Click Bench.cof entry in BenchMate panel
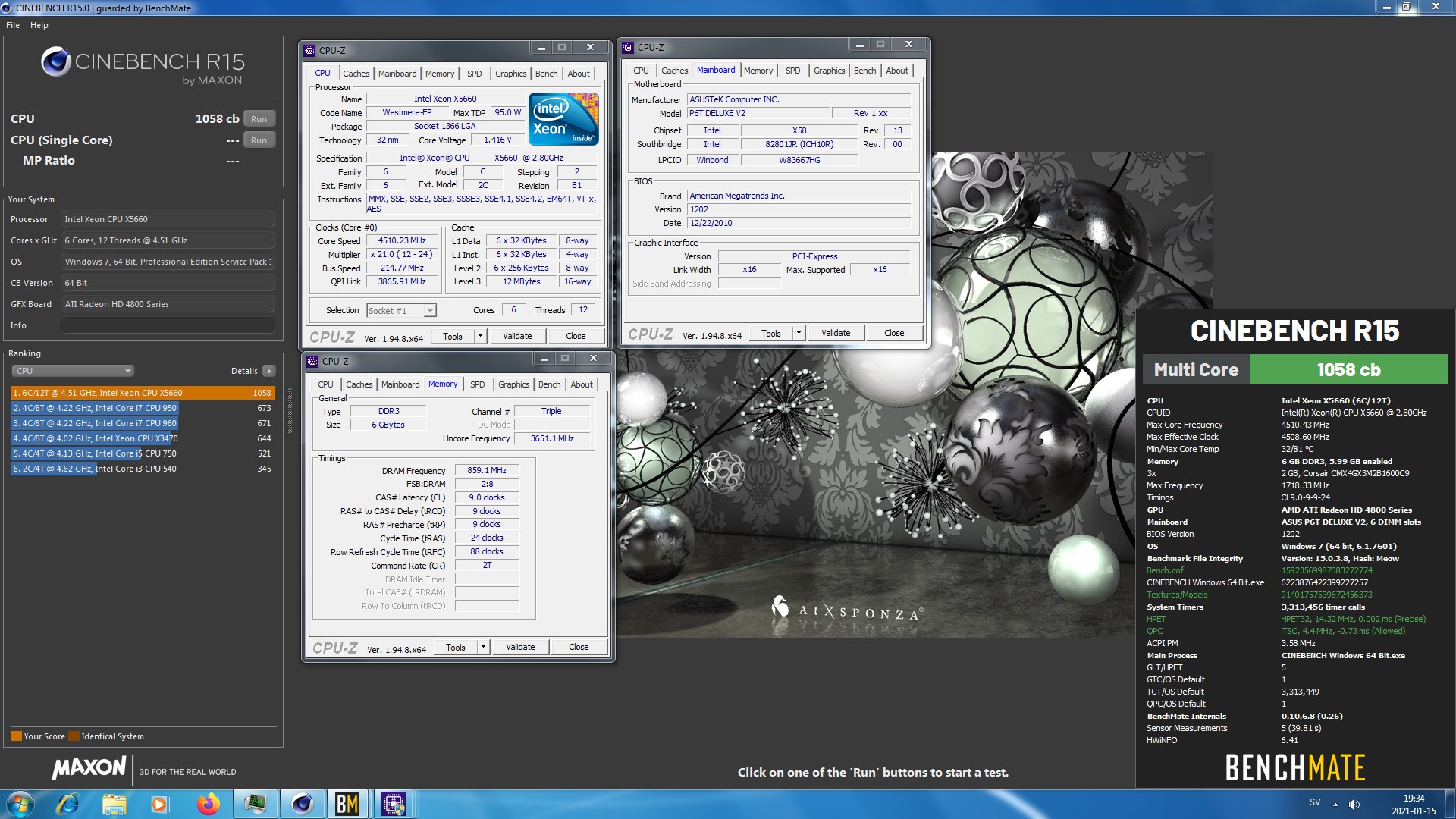This screenshot has height=819, width=1456. coord(1165,570)
